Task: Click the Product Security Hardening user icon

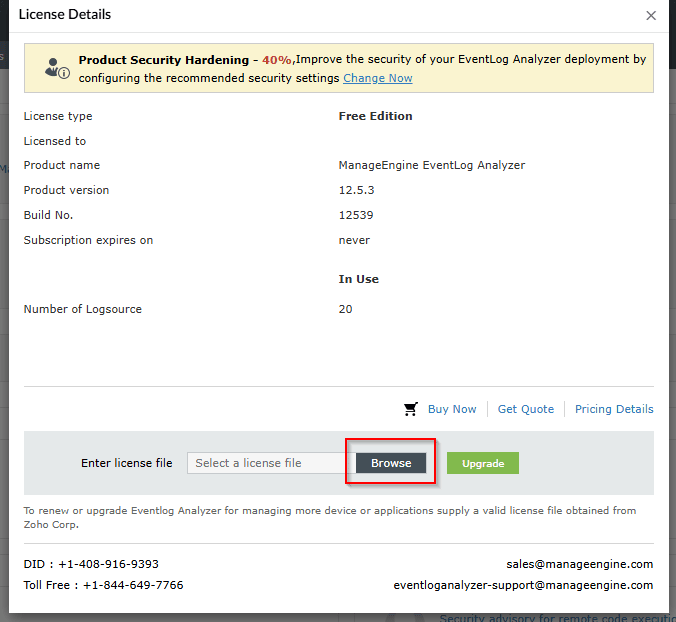Action: [x=56, y=68]
